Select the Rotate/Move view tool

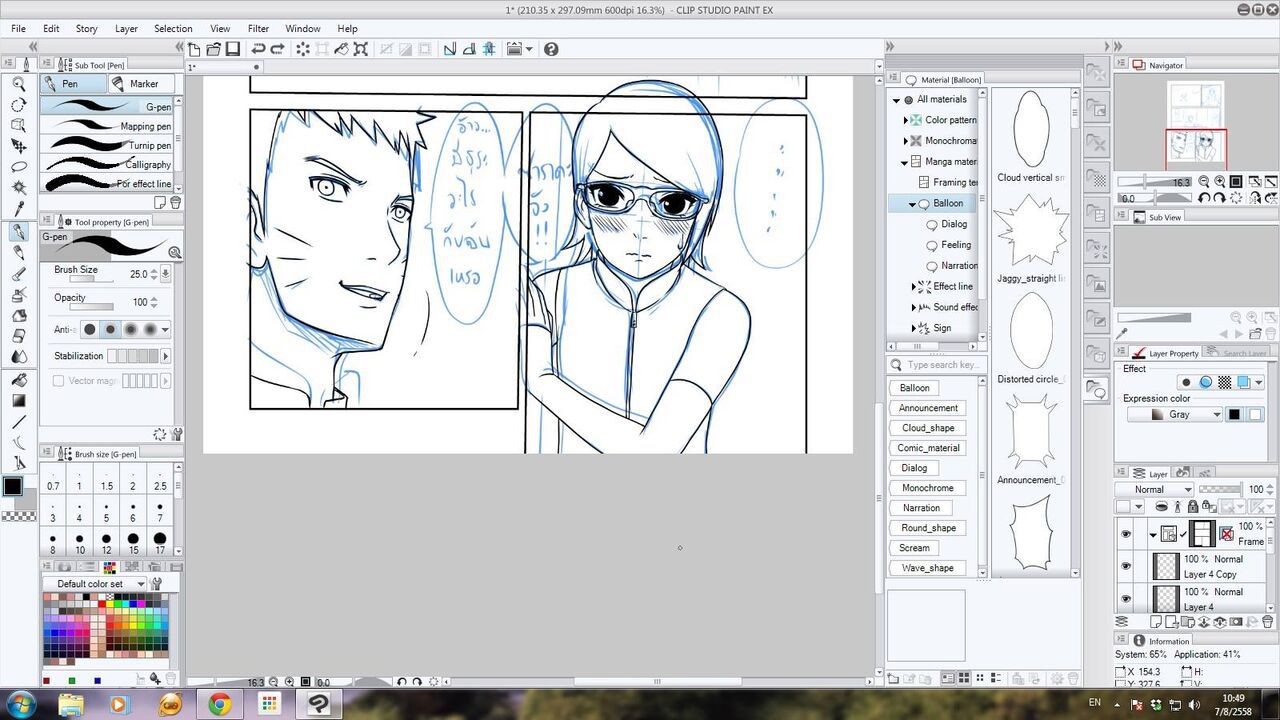tap(18, 105)
